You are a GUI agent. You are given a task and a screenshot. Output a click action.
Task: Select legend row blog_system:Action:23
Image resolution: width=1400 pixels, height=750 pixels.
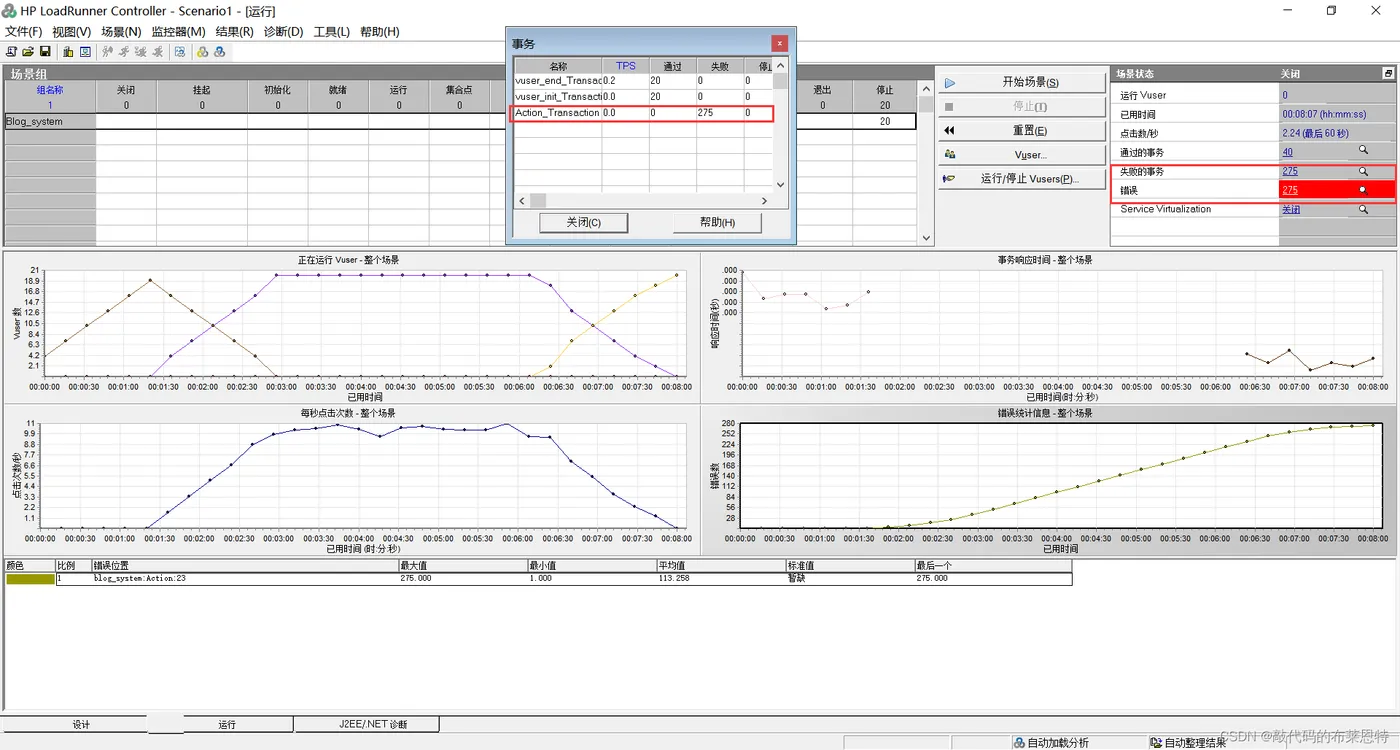[x=539, y=578]
